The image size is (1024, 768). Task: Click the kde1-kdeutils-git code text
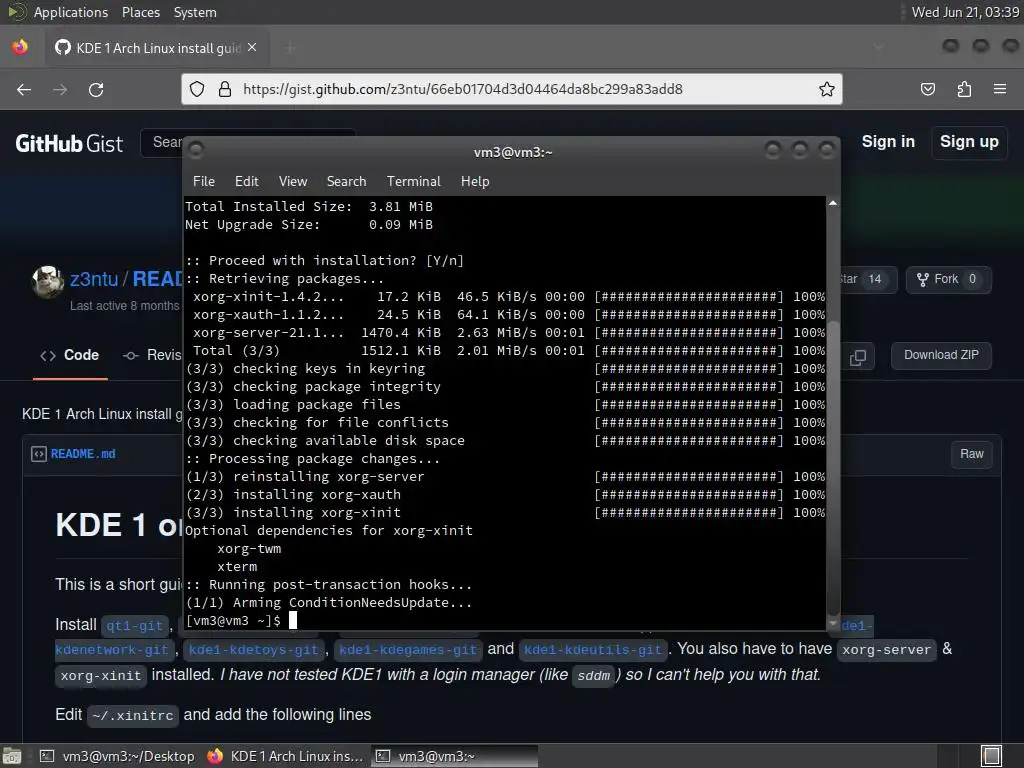click(593, 650)
